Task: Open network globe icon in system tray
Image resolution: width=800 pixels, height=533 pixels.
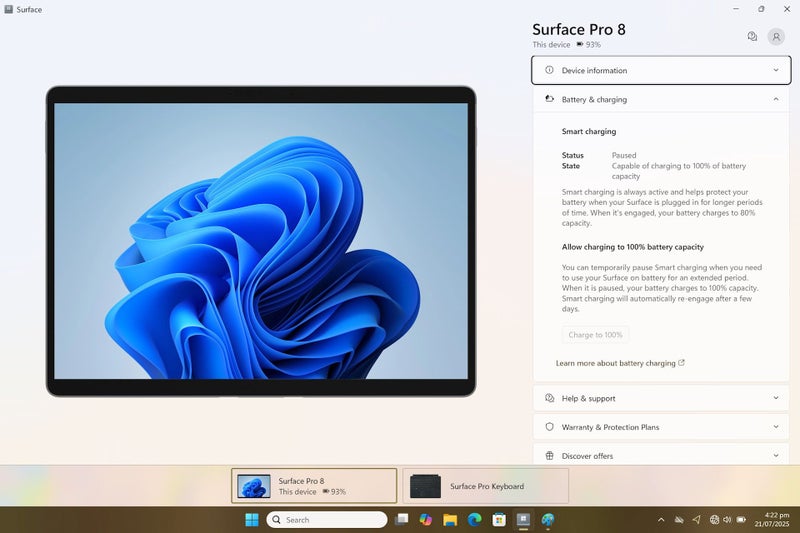Action: [714, 520]
